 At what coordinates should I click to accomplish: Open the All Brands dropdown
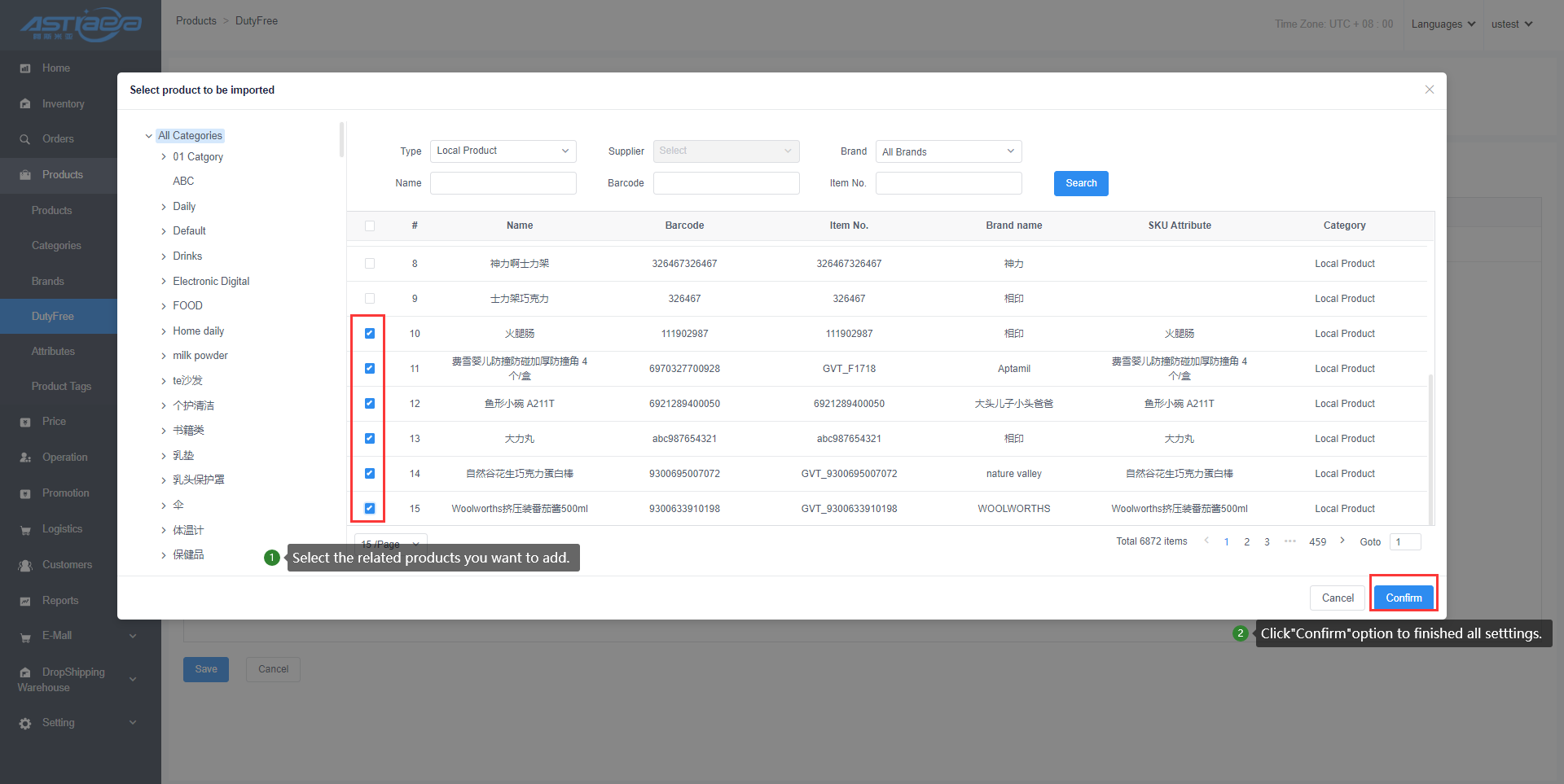[948, 151]
